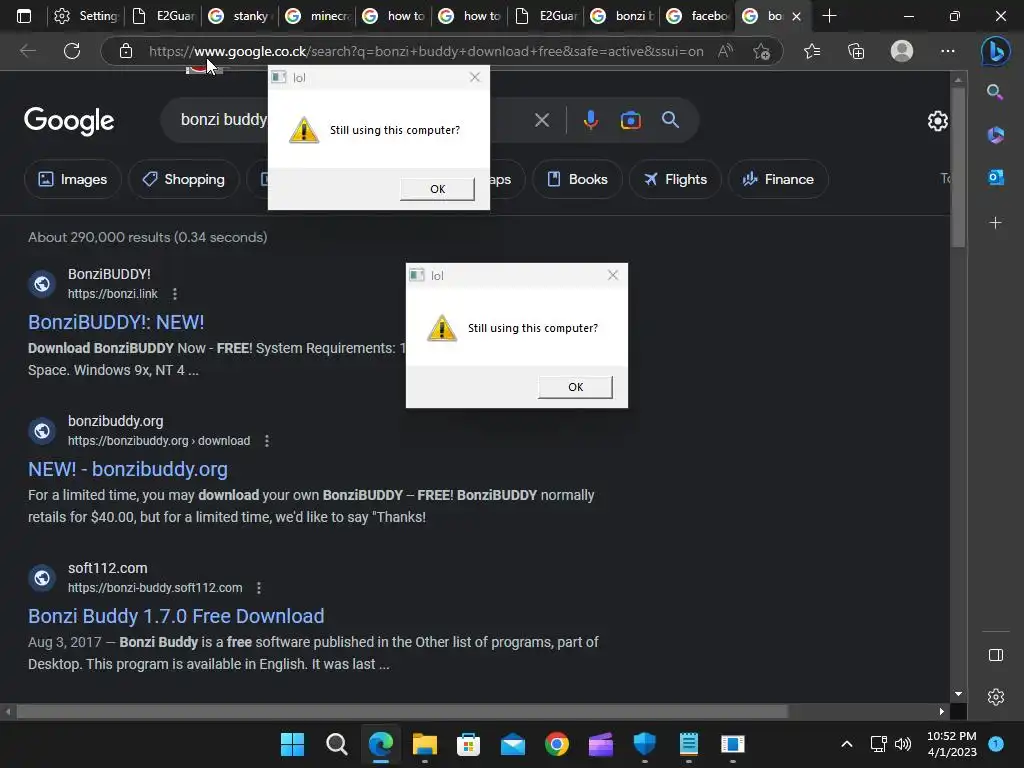
Task: Click the Edge tab actions menu icon
Action: click(24, 16)
